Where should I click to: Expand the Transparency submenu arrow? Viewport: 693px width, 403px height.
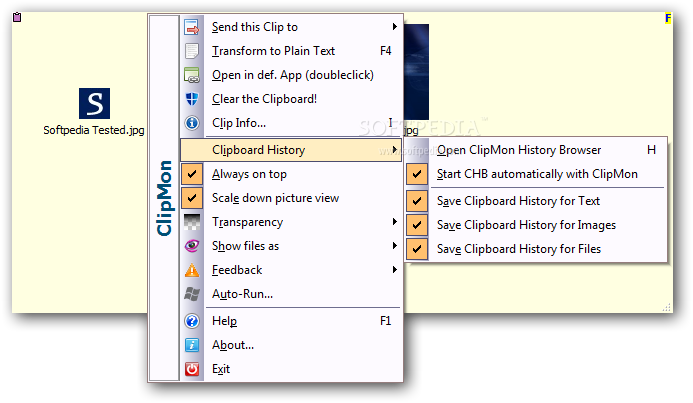point(395,221)
